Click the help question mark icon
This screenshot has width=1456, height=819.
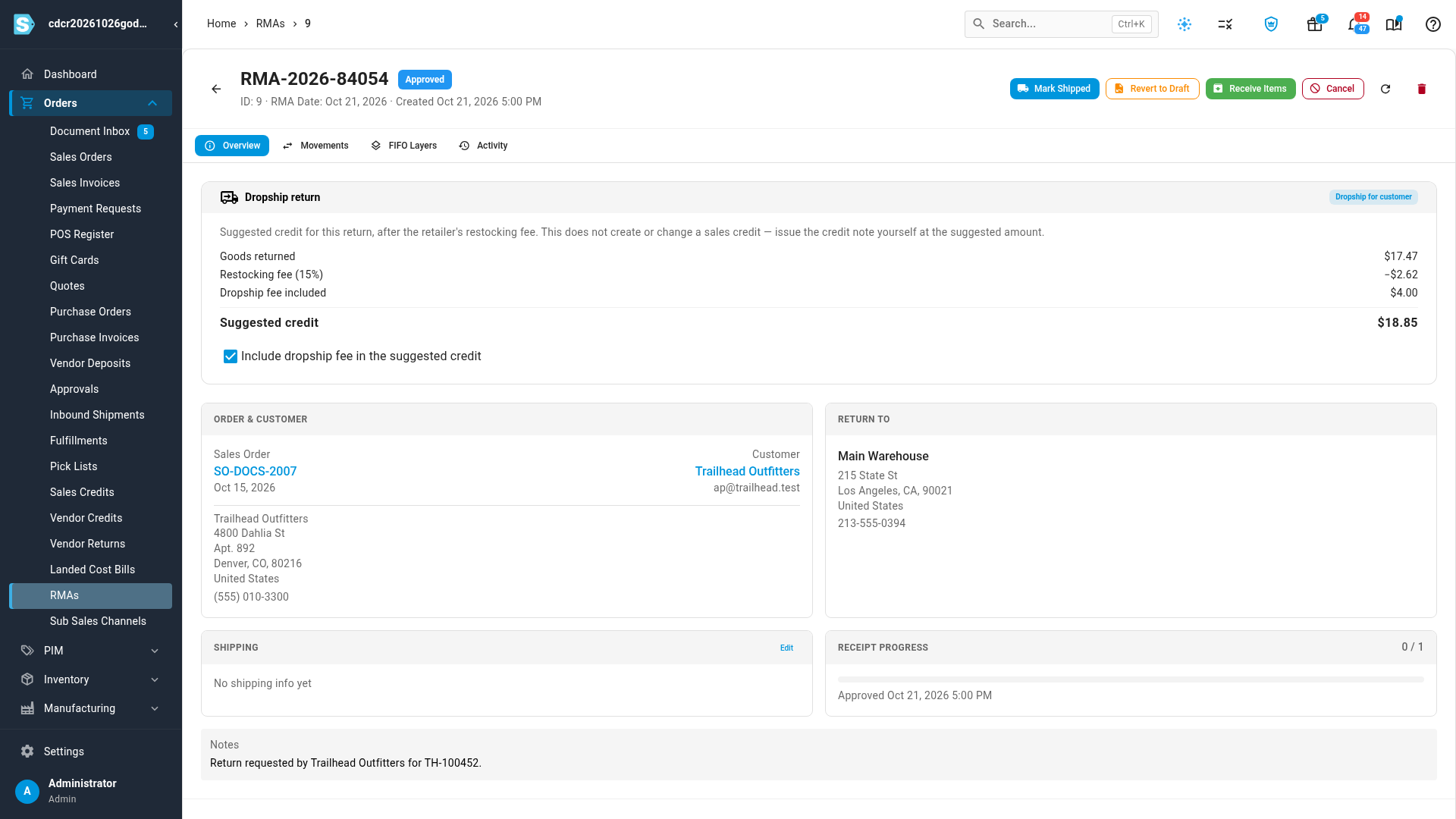1433,24
